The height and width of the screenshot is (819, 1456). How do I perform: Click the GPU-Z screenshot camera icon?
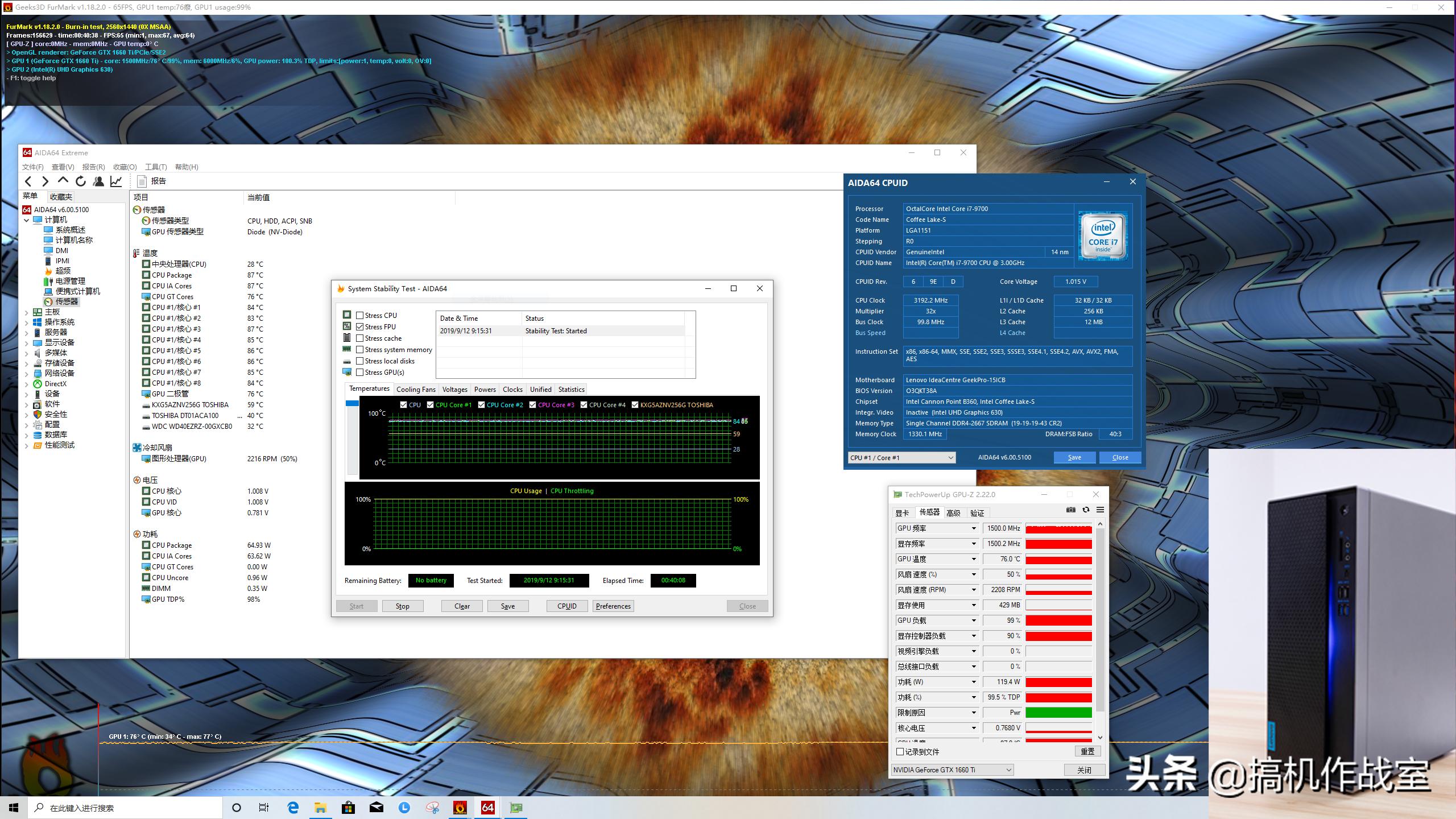[x=1070, y=510]
